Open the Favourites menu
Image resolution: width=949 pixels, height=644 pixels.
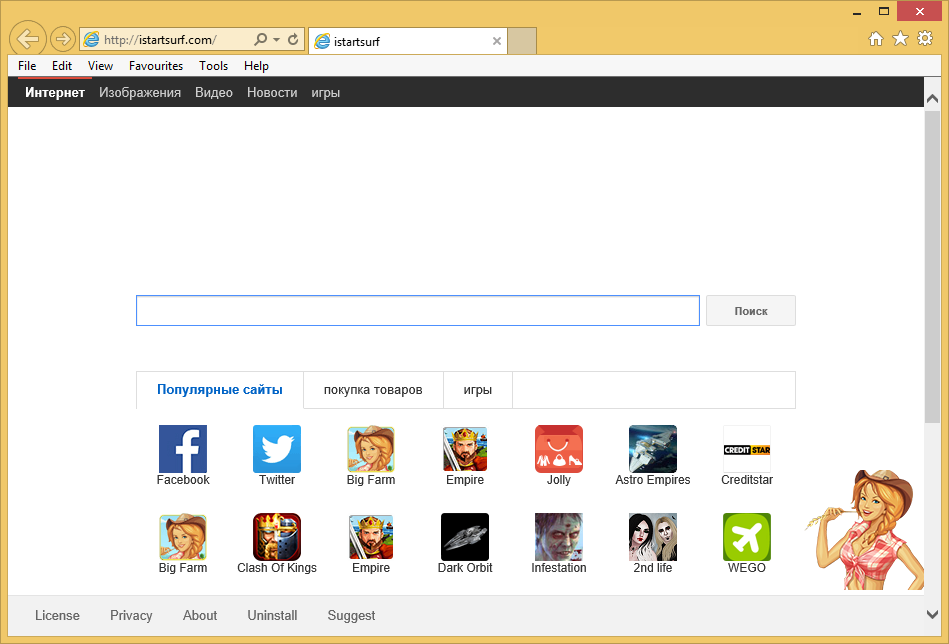tap(156, 66)
